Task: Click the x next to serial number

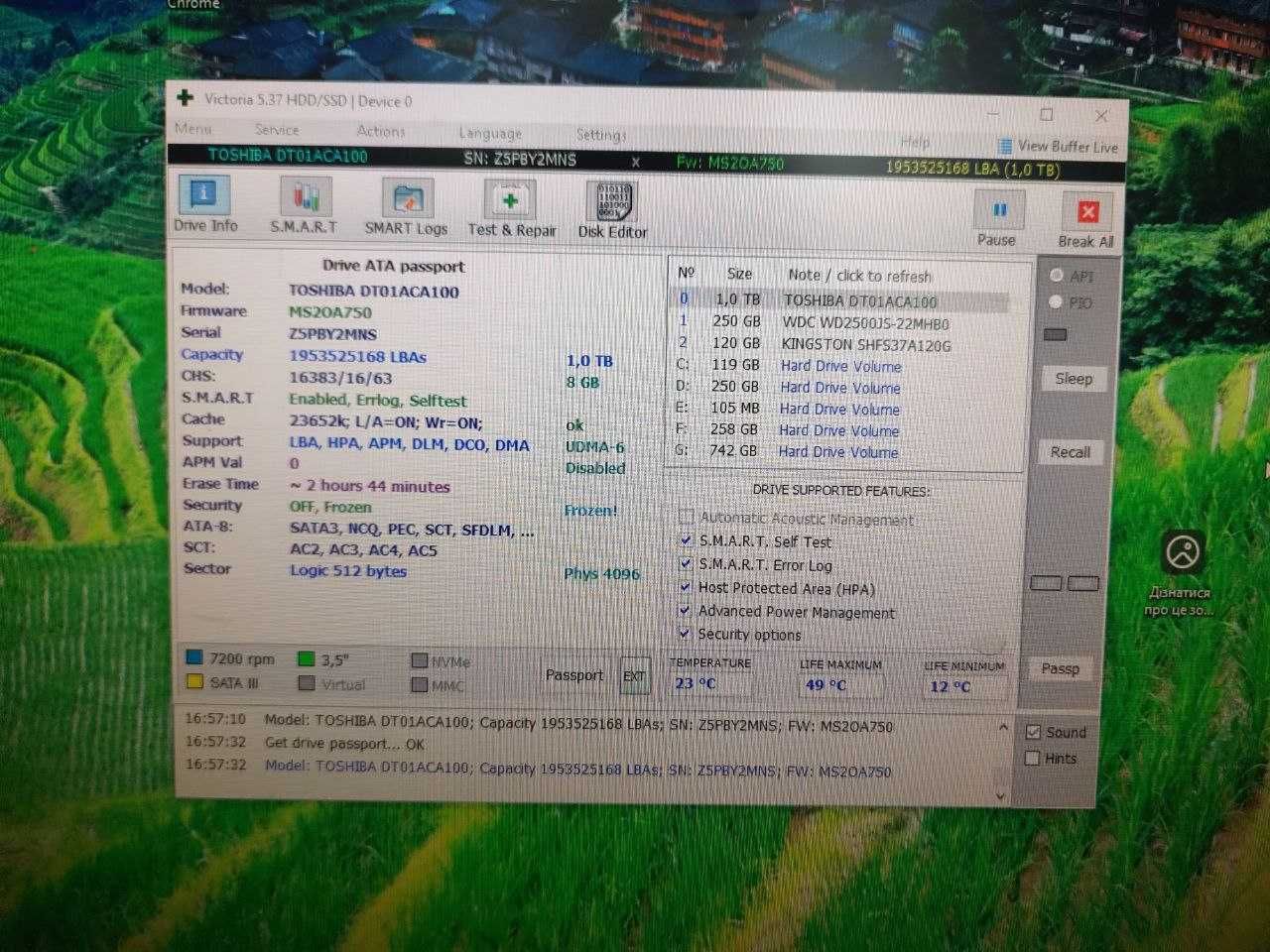Action: point(636,162)
